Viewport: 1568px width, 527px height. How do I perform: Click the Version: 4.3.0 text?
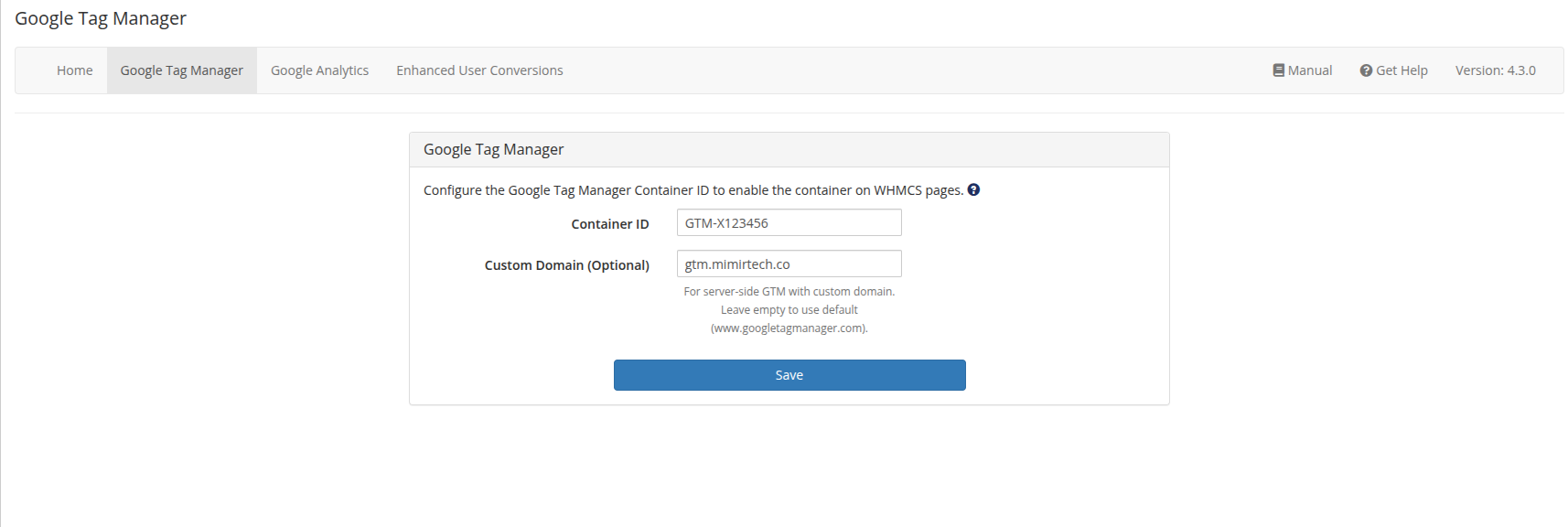[x=1496, y=70]
